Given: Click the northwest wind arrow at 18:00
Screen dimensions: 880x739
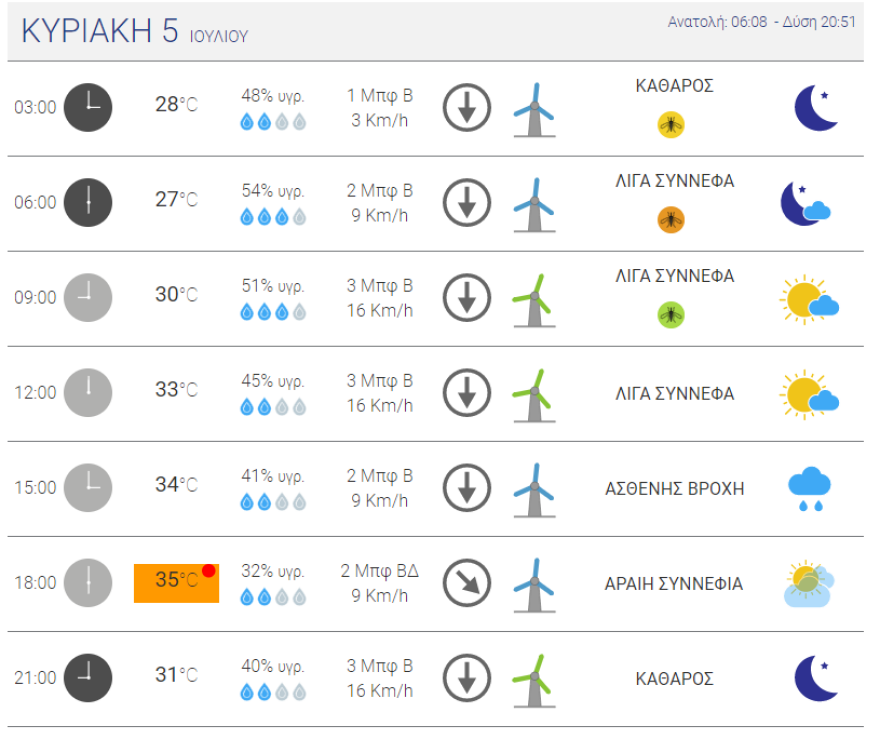Looking at the screenshot, I should coord(466,584).
